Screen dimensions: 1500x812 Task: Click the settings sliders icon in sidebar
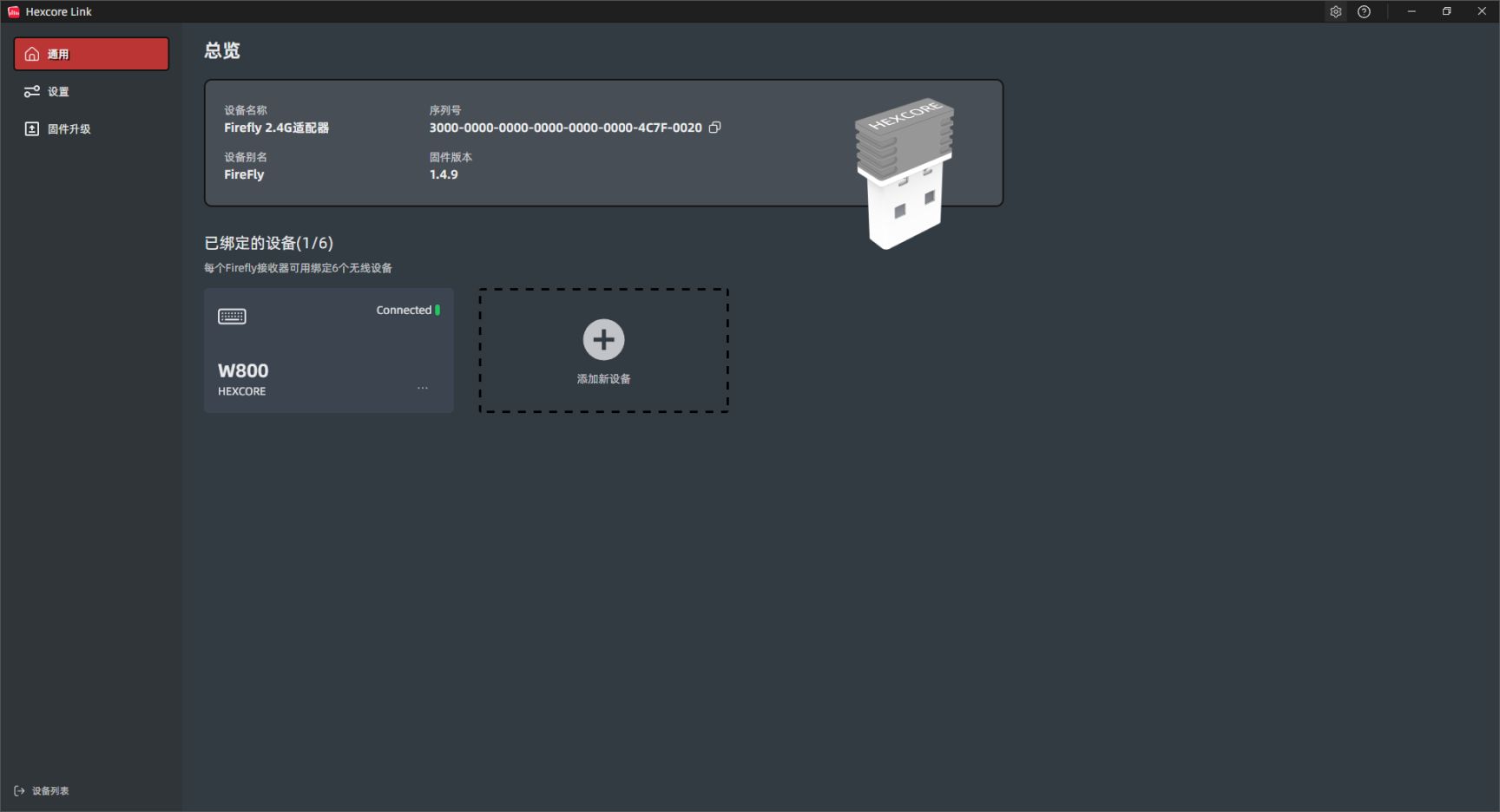click(32, 91)
